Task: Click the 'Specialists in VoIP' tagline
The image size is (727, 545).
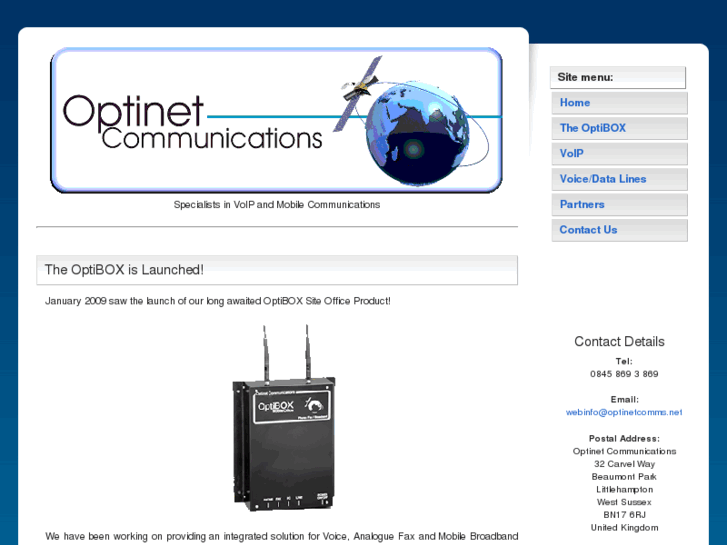Action: 277,205
